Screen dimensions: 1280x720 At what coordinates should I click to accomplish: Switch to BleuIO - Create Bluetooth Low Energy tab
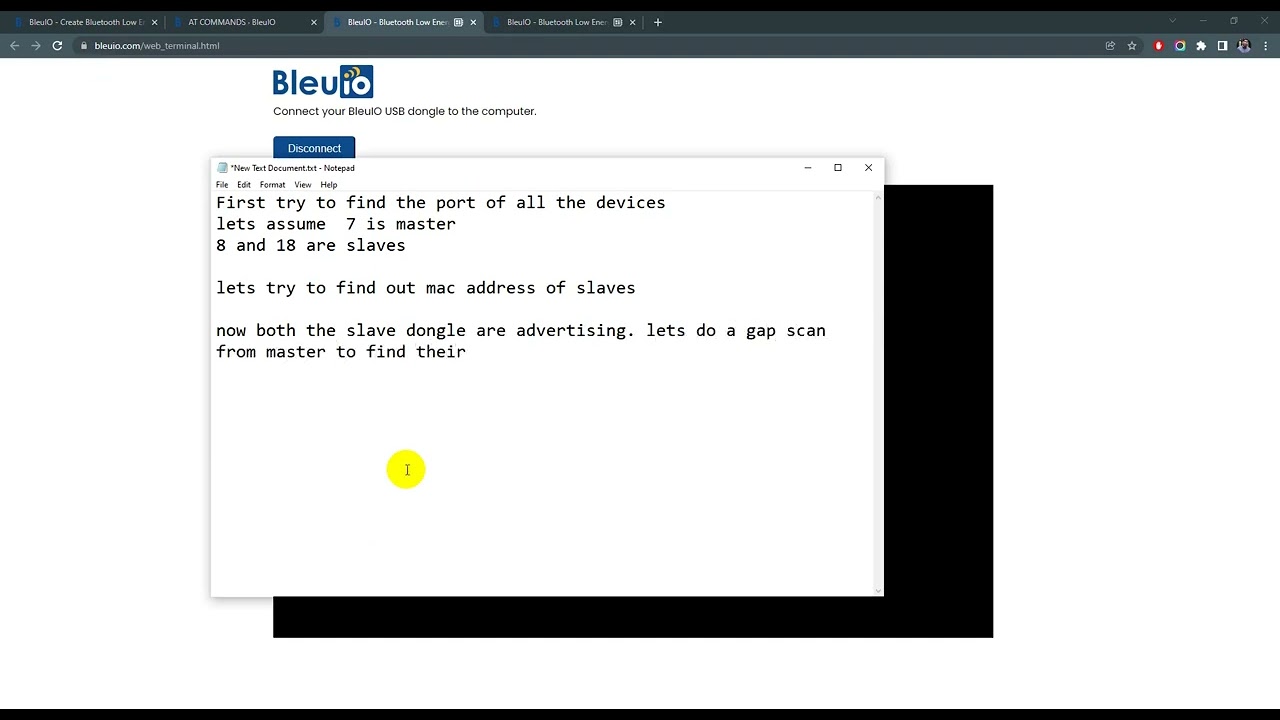(x=86, y=22)
